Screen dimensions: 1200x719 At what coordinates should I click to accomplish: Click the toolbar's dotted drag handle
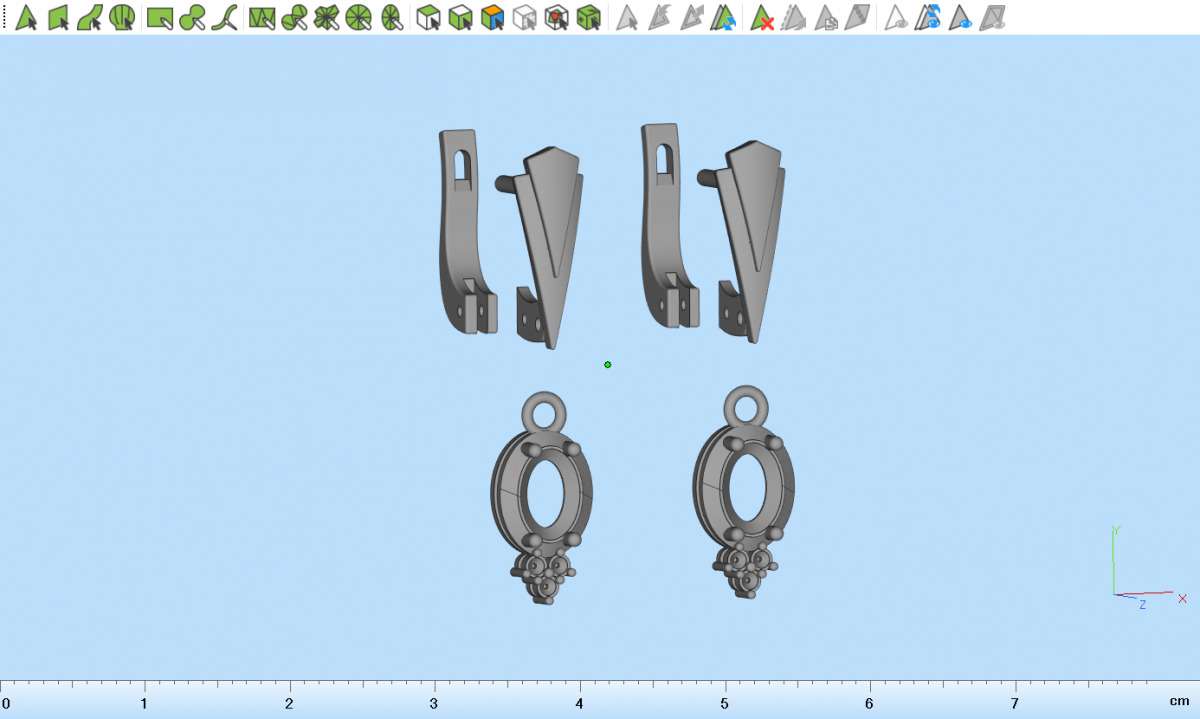click(x=4, y=17)
